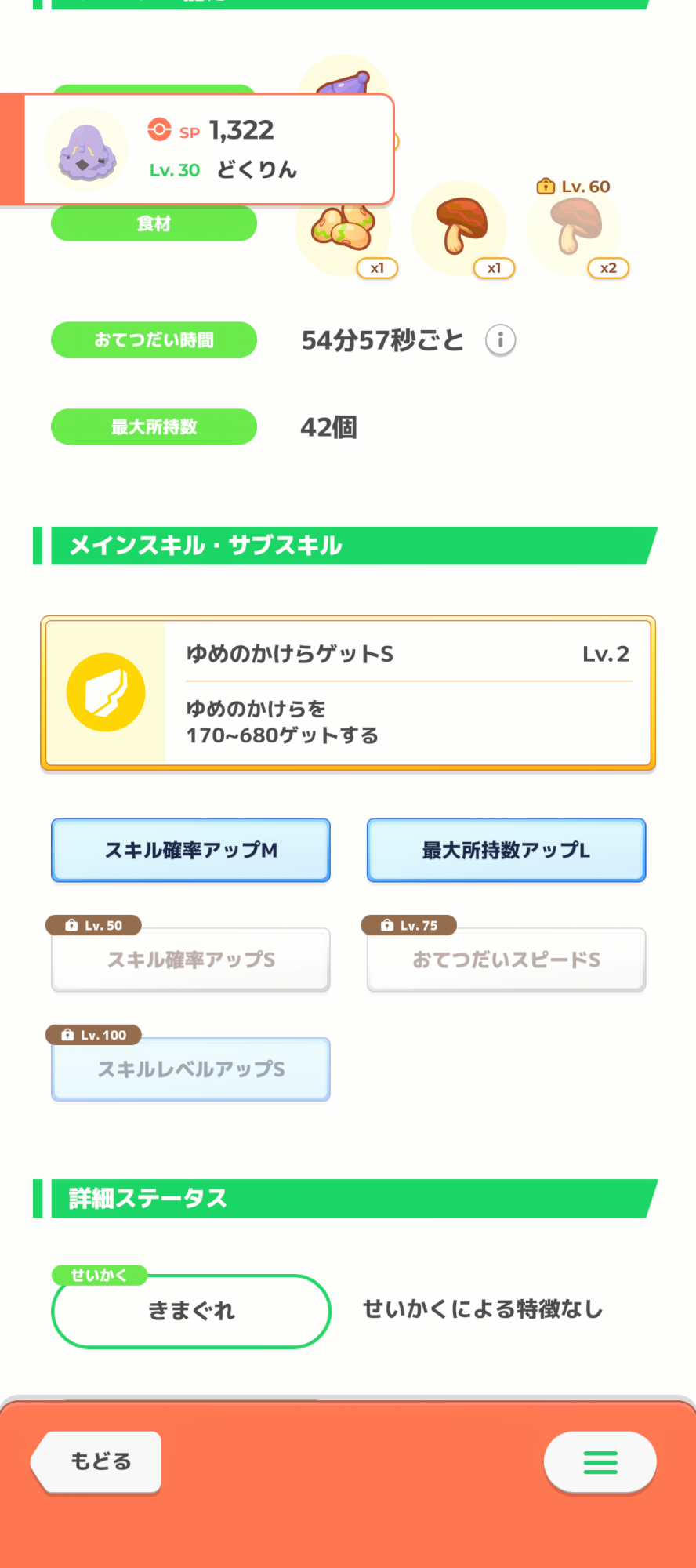Open the スキル確率アップM sub skill
Image resolution: width=696 pixels, height=1568 pixels.
(x=190, y=851)
